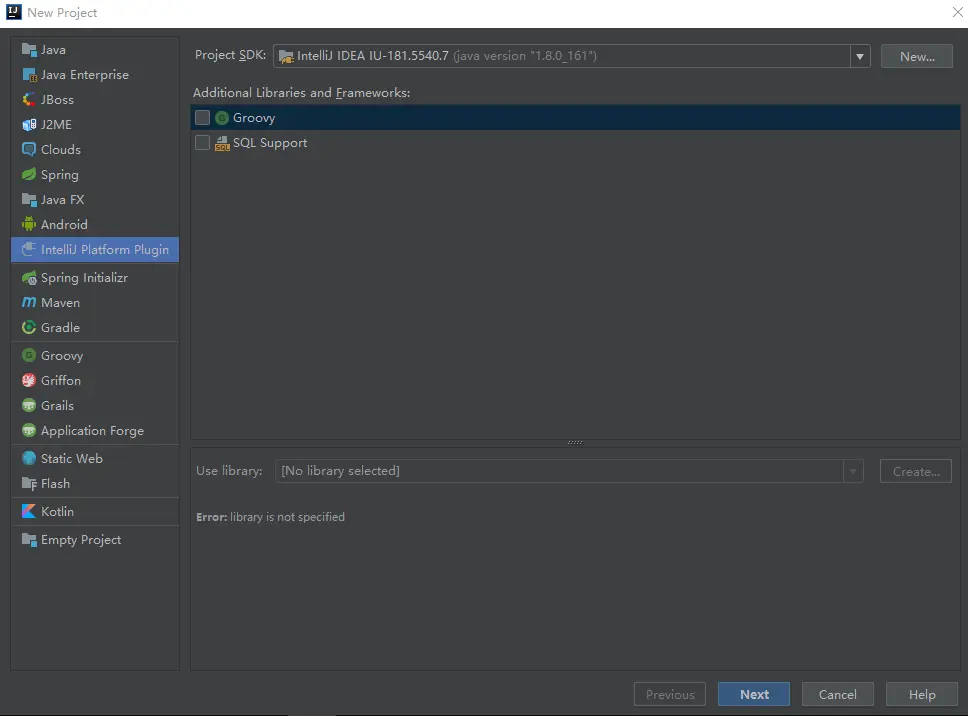Select the Kotlin icon
The height and width of the screenshot is (716, 968).
(29, 512)
